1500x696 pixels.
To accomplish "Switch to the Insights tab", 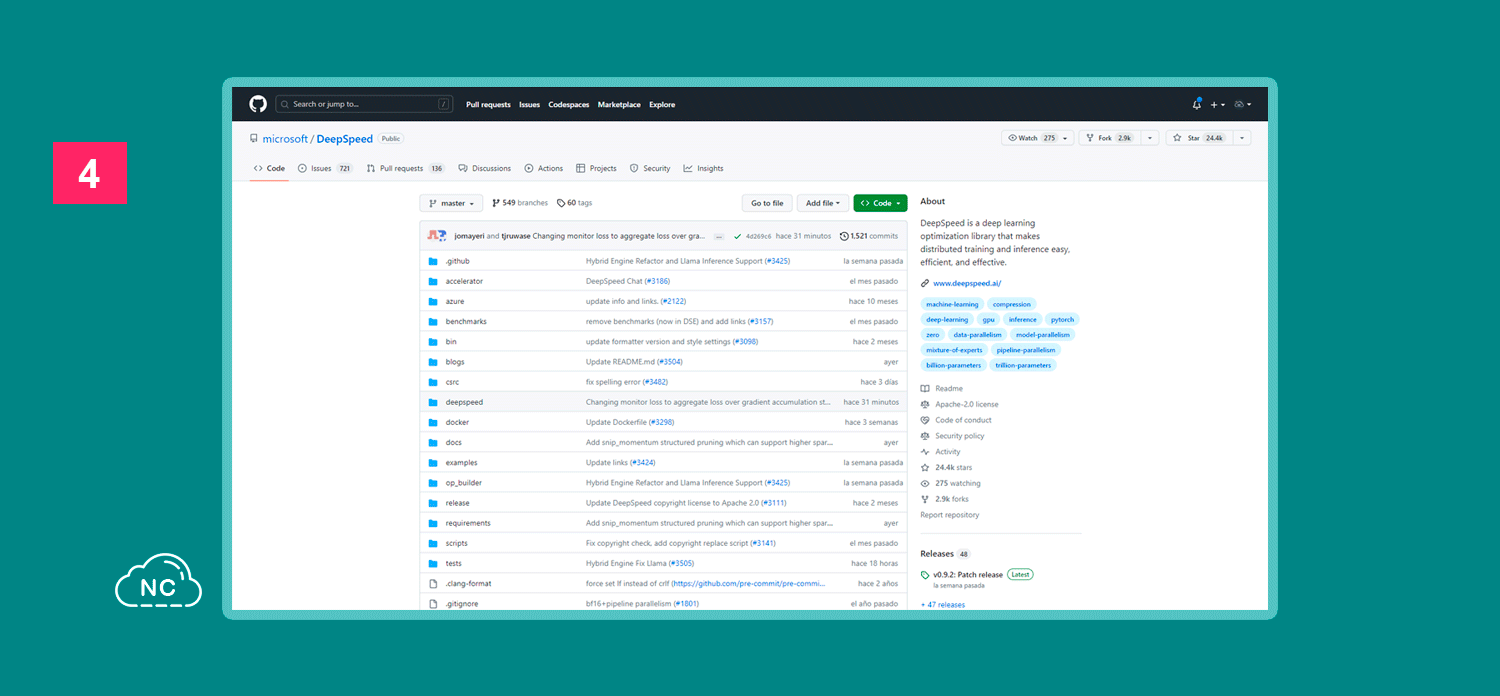I will point(703,168).
